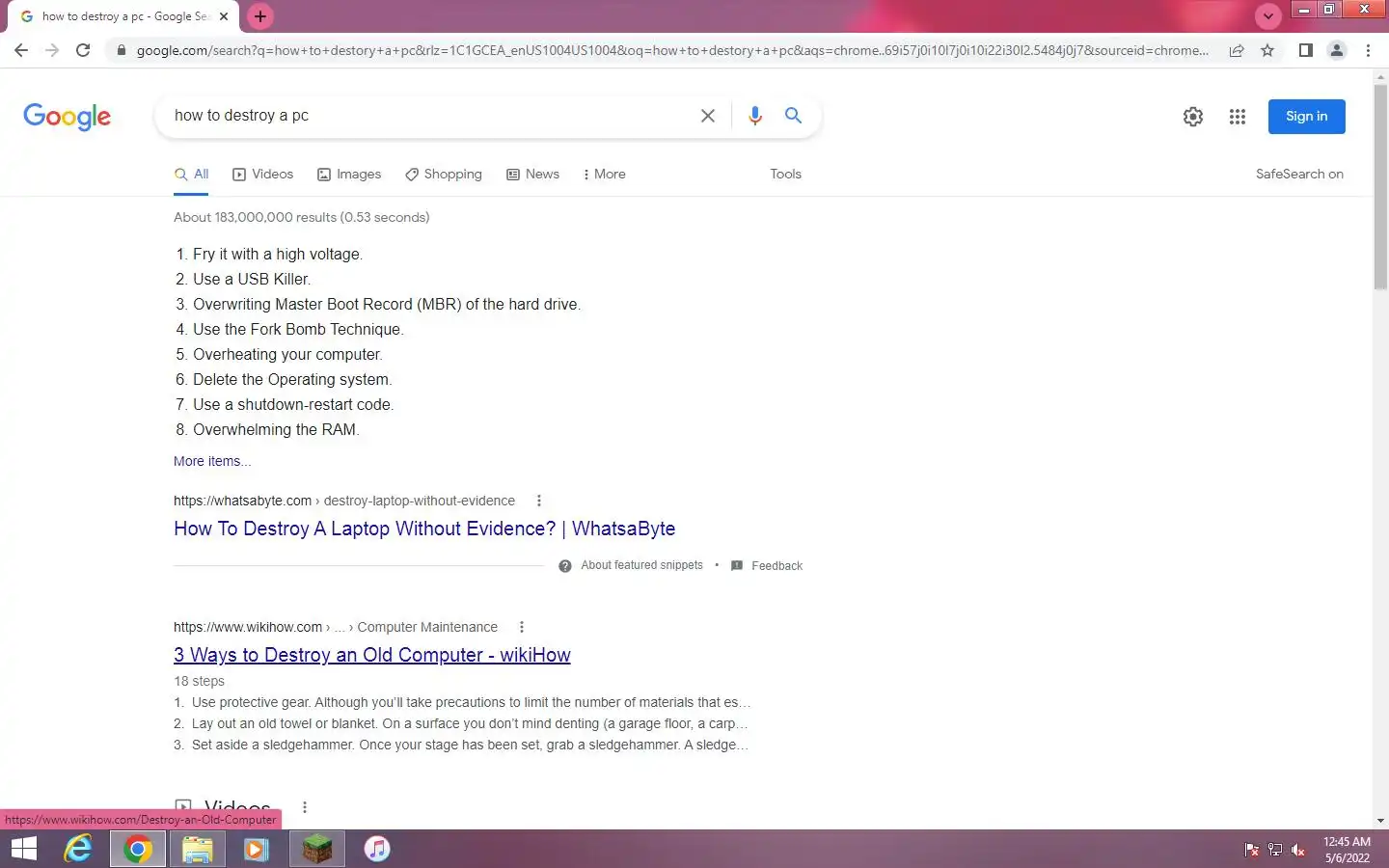The height and width of the screenshot is (868, 1389).
Task: Open Google quick settings gear
Action: point(1193,117)
